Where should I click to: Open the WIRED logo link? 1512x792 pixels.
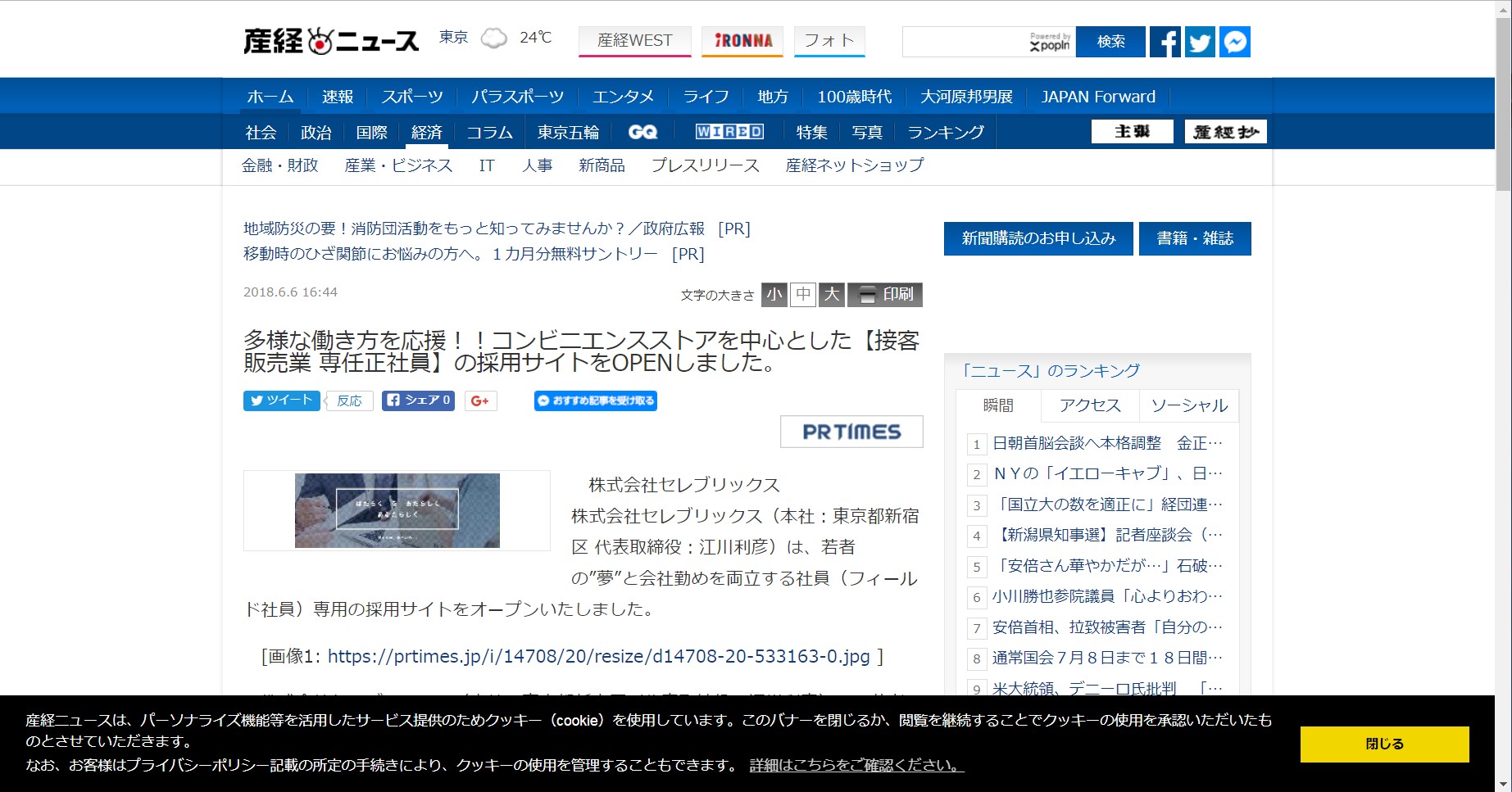pyautogui.click(x=729, y=132)
